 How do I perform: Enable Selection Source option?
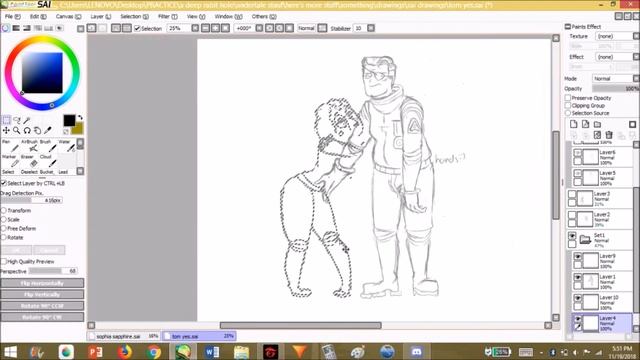pyautogui.click(x=568, y=113)
